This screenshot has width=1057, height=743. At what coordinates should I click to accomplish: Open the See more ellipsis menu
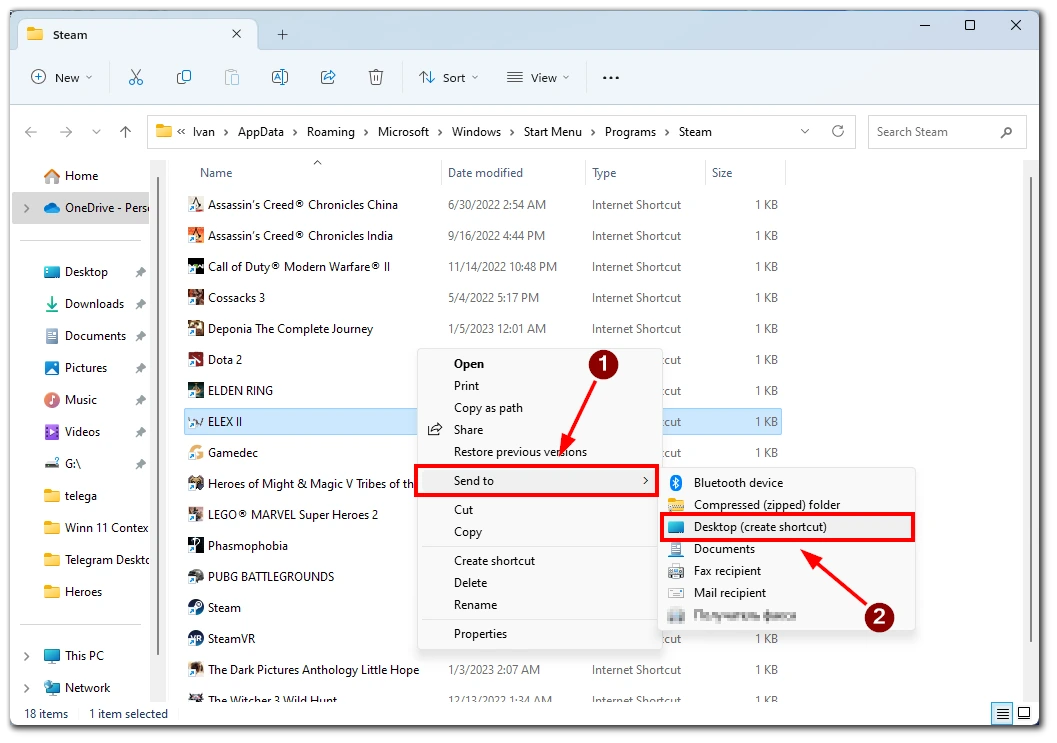pyautogui.click(x=611, y=78)
